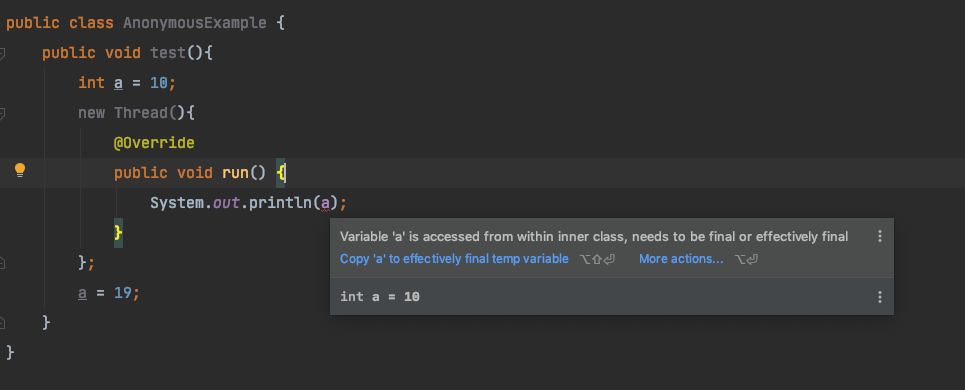Image resolution: width=965 pixels, height=390 pixels.
Task: Click 'Copy 'a' to effectively final temp variable'
Action: (454, 259)
